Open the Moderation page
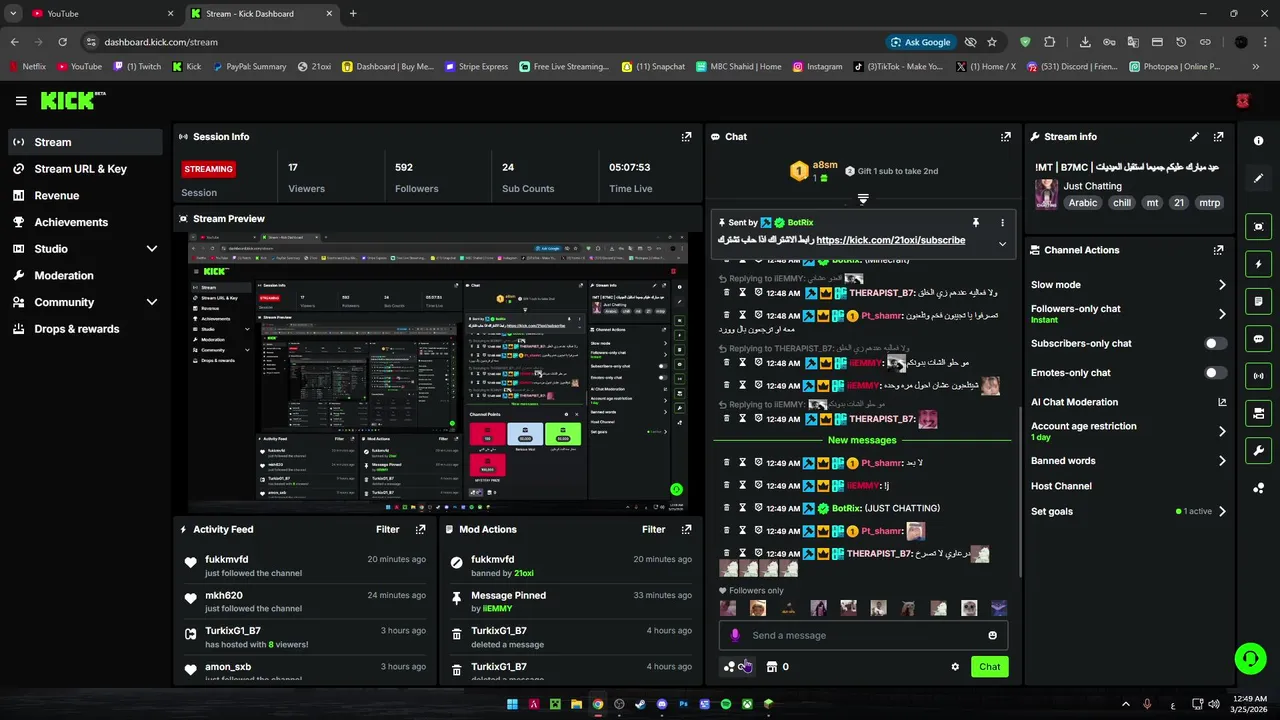Screen dimensions: 1280x720 click(85, 276)
